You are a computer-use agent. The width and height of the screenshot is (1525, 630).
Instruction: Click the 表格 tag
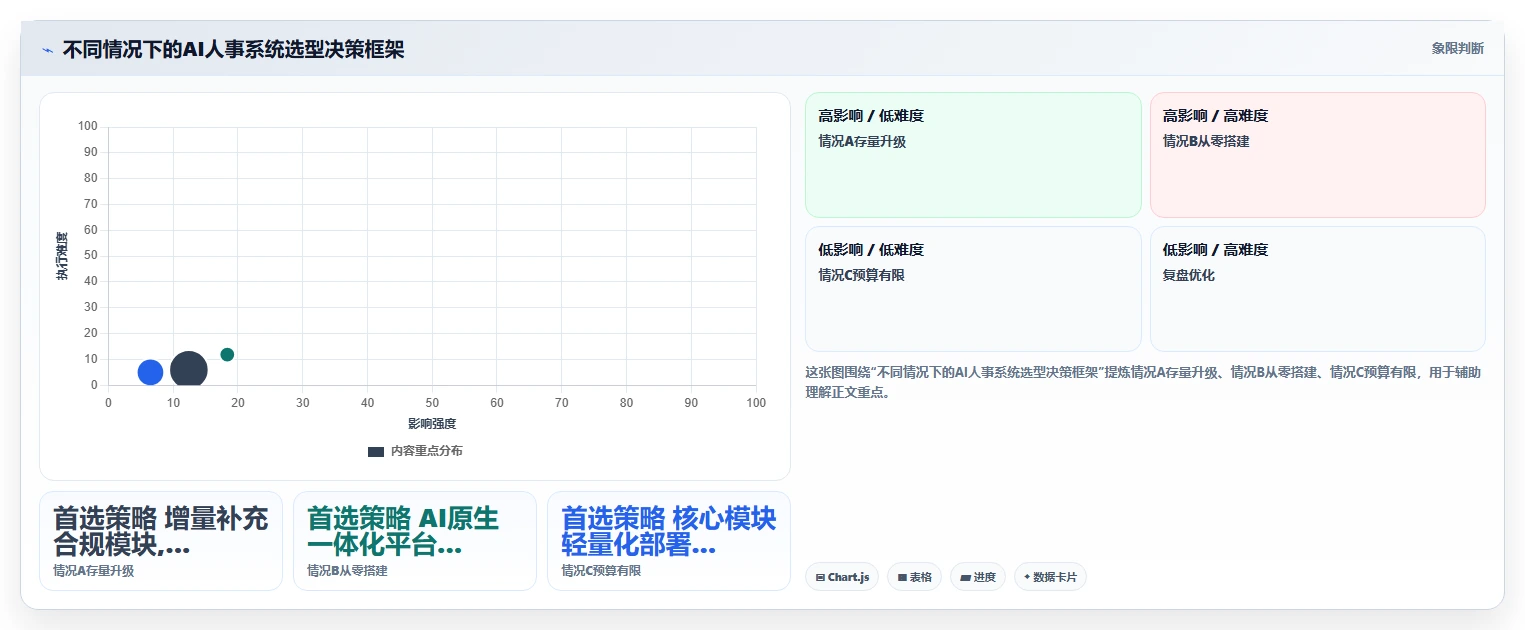click(914, 577)
